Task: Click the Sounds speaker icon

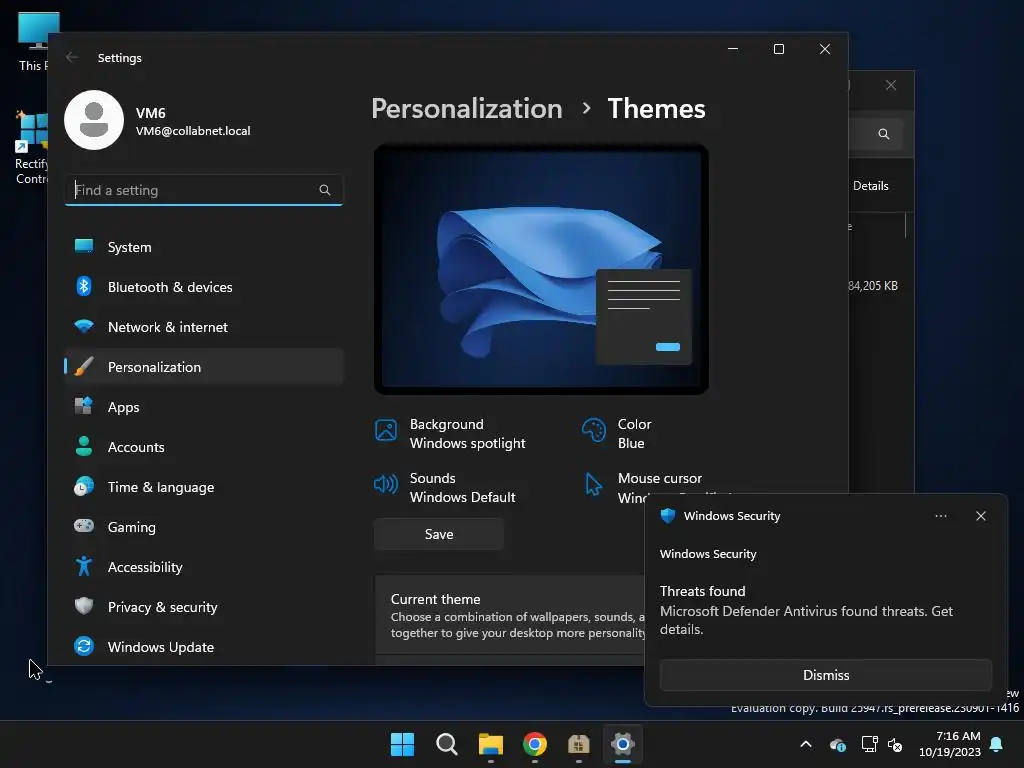Action: click(x=386, y=484)
